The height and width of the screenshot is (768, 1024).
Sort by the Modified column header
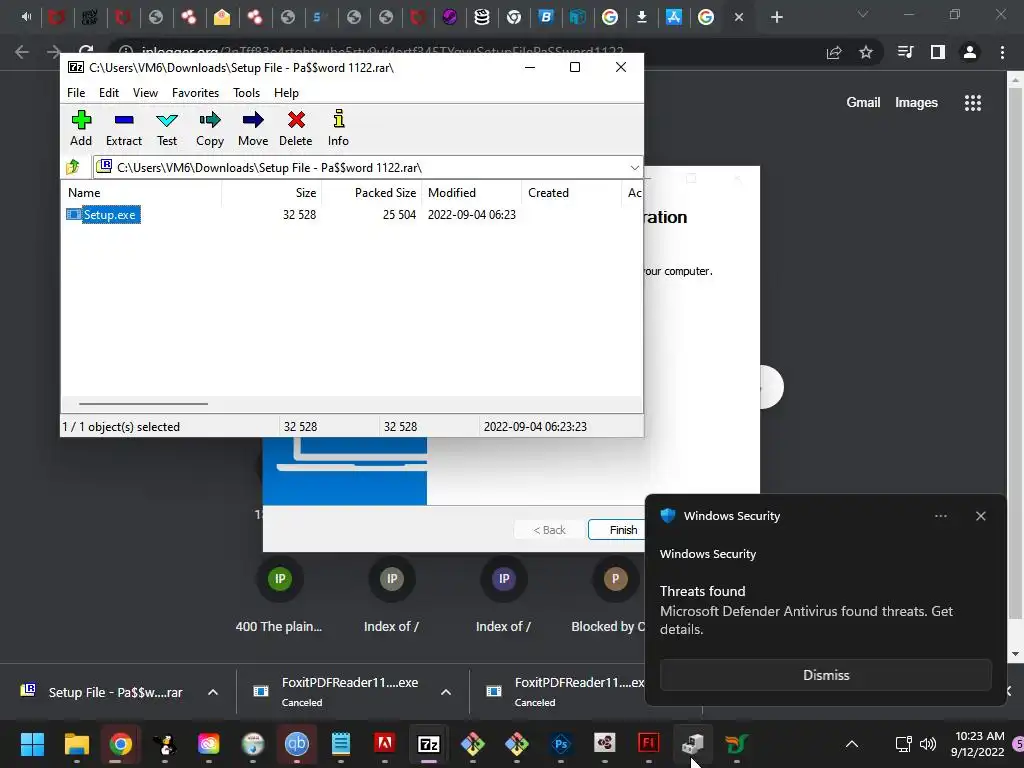pos(472,193)
